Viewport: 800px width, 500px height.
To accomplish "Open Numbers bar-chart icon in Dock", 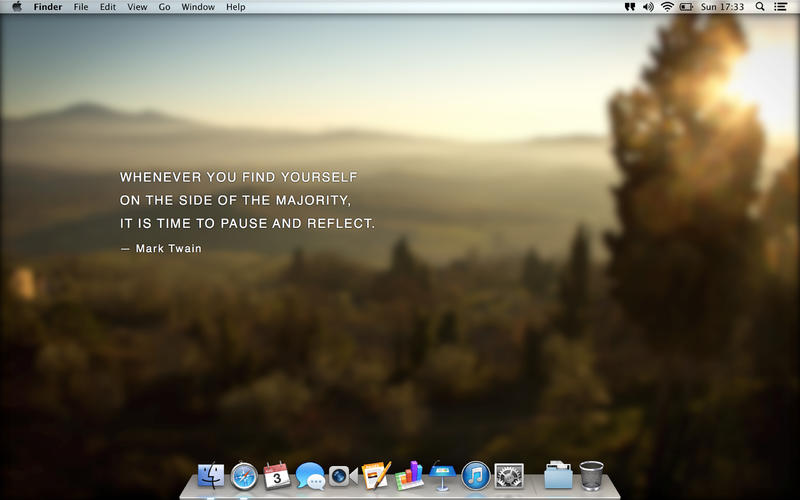I will (409, 476).
